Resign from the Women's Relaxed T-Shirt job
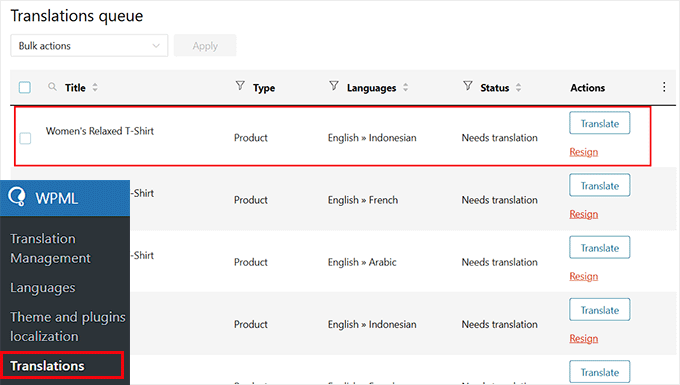This screenshot has width=680, height=385. [x=583, y=152]
